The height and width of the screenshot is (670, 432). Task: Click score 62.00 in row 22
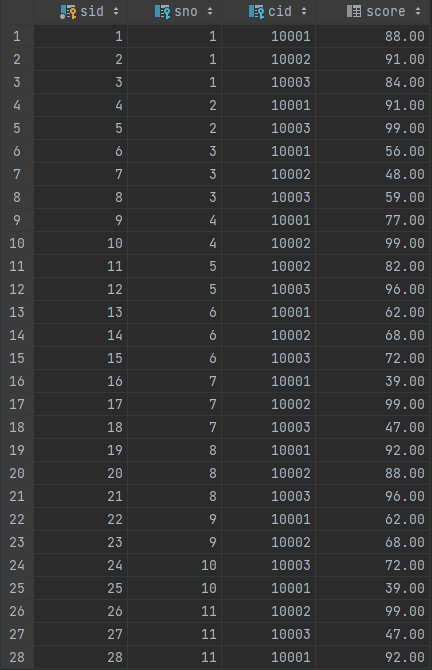tap(373, 519)
